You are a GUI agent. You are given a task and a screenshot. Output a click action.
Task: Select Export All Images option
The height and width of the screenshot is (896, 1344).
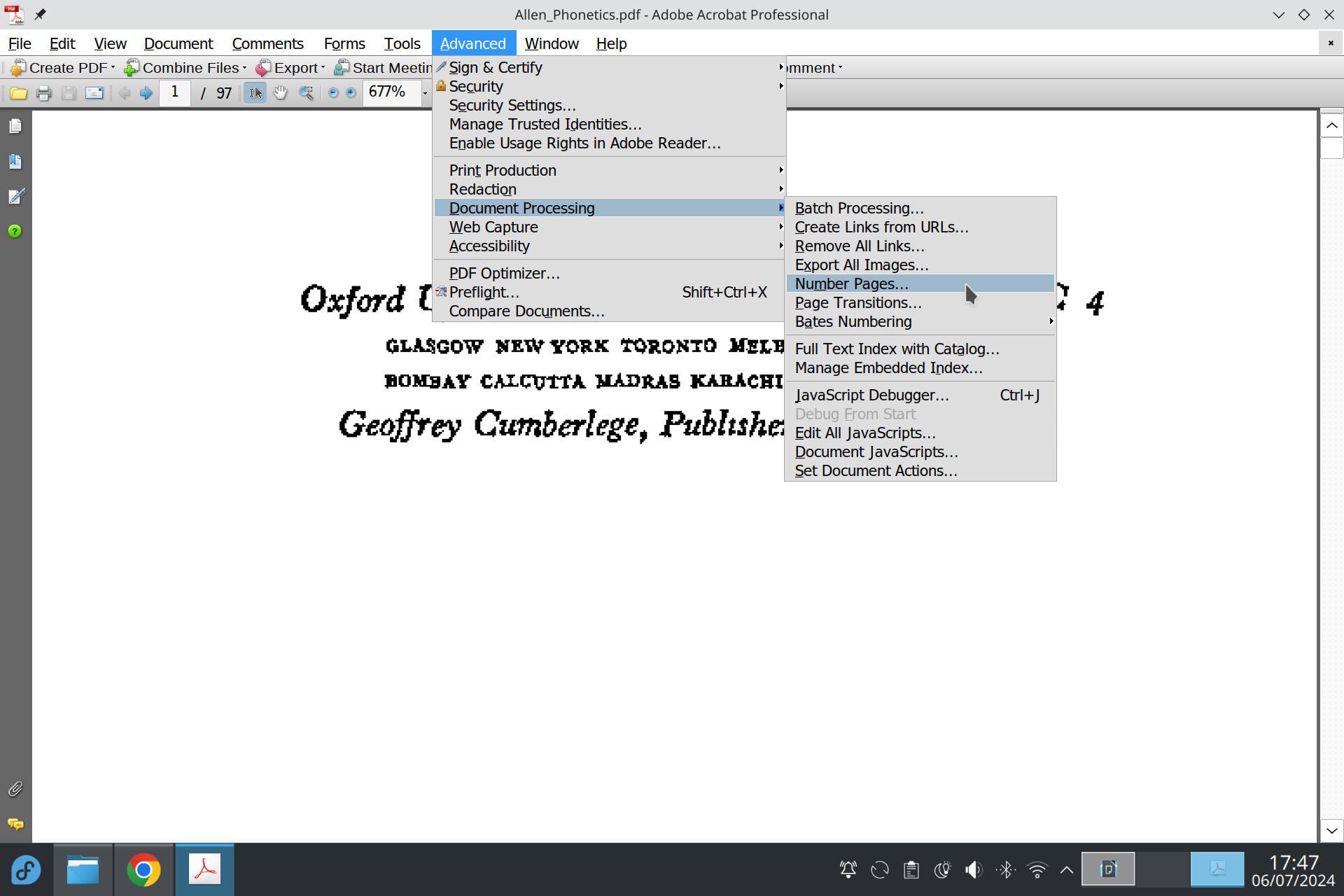(x=861, y=265)
